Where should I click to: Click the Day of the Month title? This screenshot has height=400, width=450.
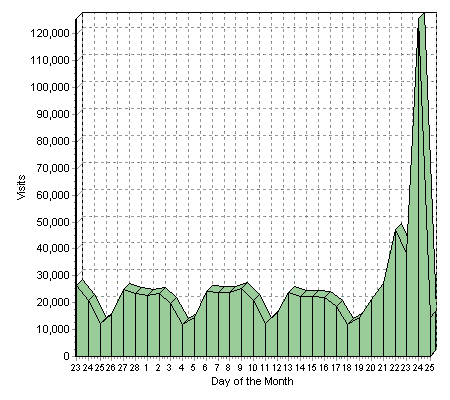click(252, 381)
